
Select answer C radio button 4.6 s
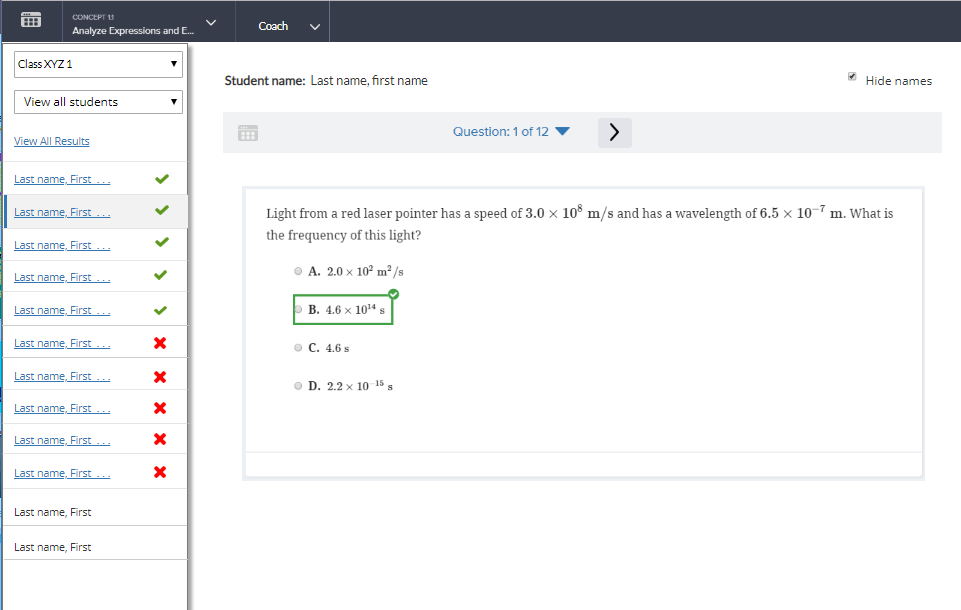(298, 348)
